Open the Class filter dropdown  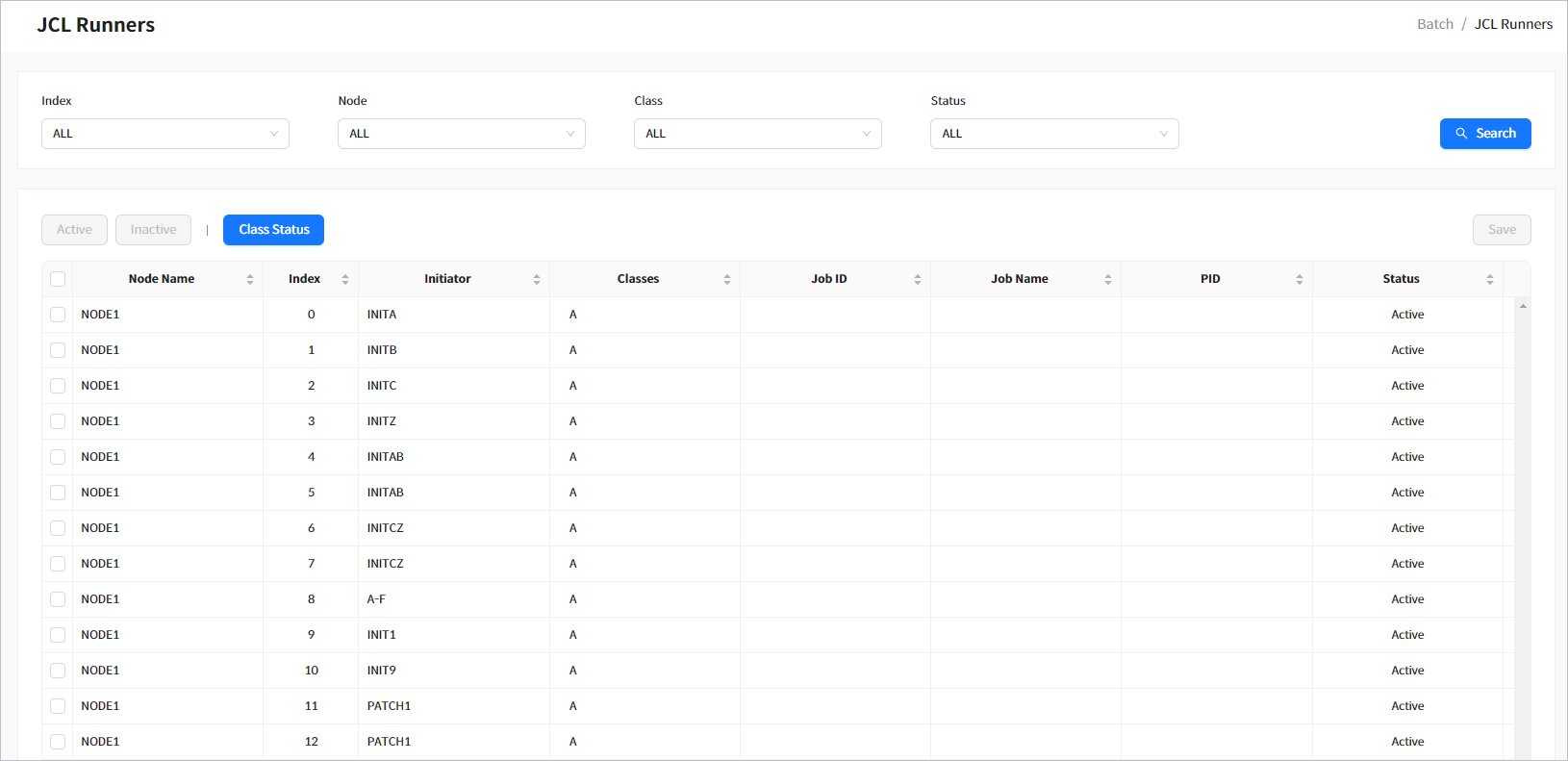757,134
